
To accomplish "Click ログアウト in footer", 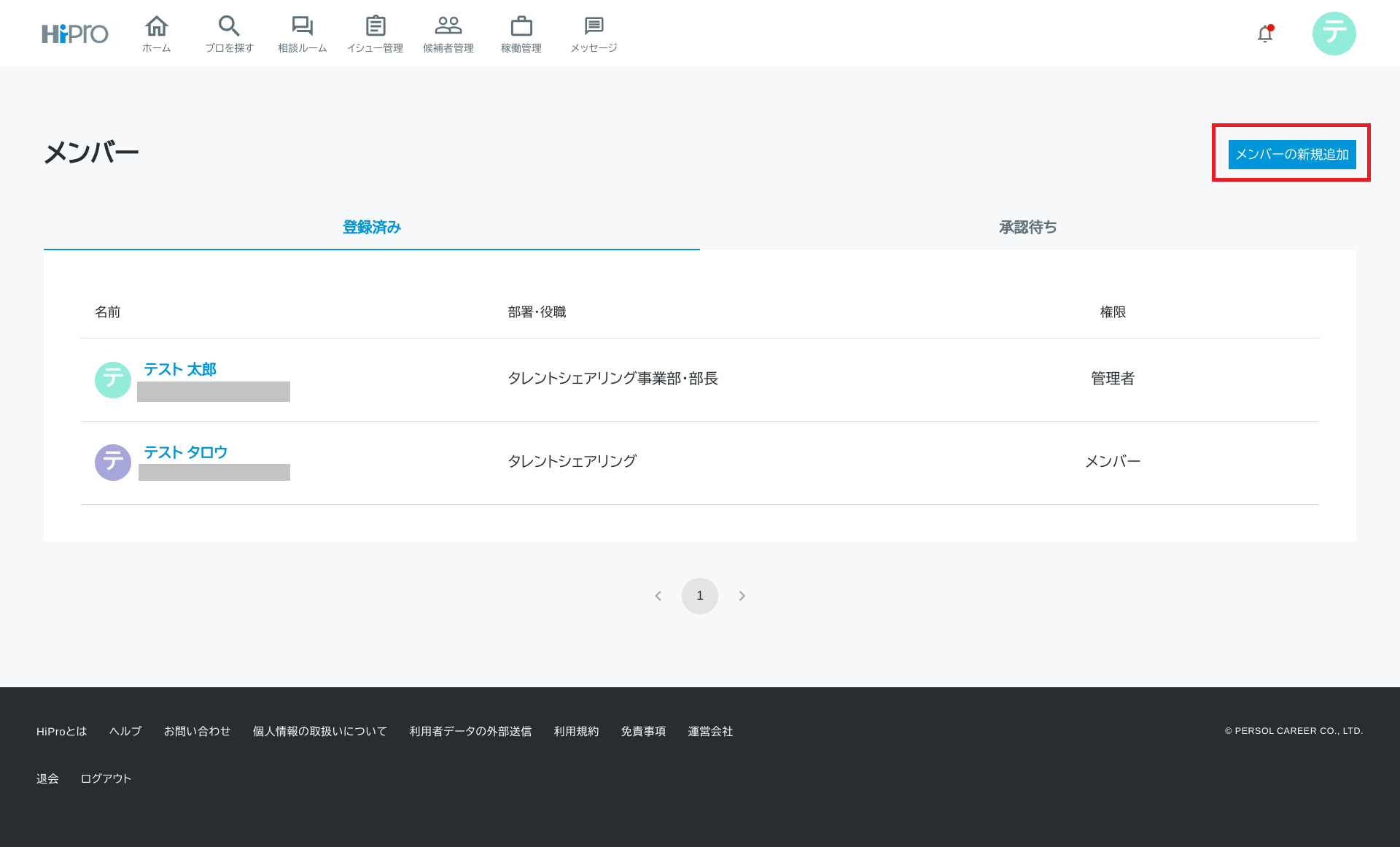I will 106,778.
